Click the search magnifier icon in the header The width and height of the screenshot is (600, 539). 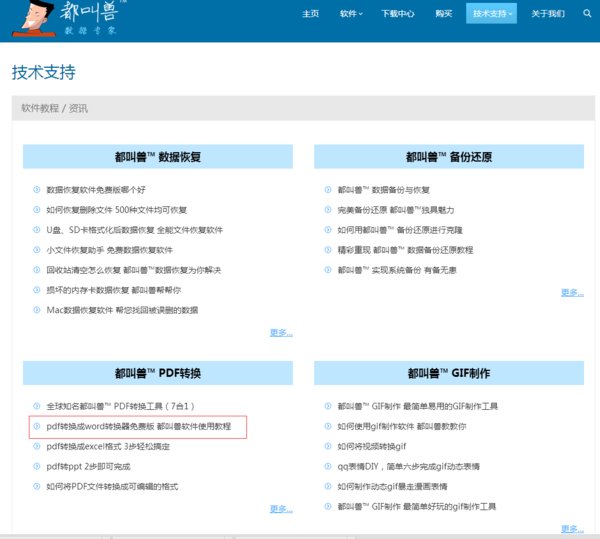[x=587, y=13]
